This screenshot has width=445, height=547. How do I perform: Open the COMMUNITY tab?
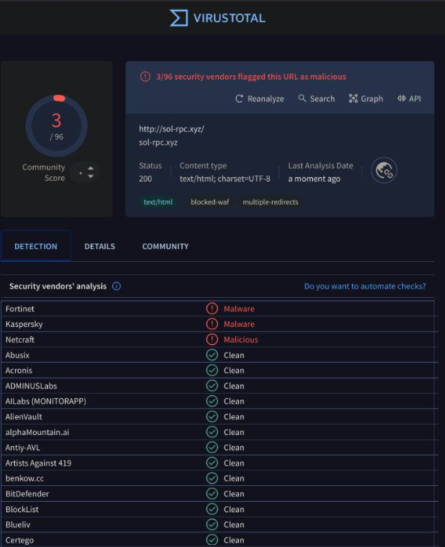point(165,246)
